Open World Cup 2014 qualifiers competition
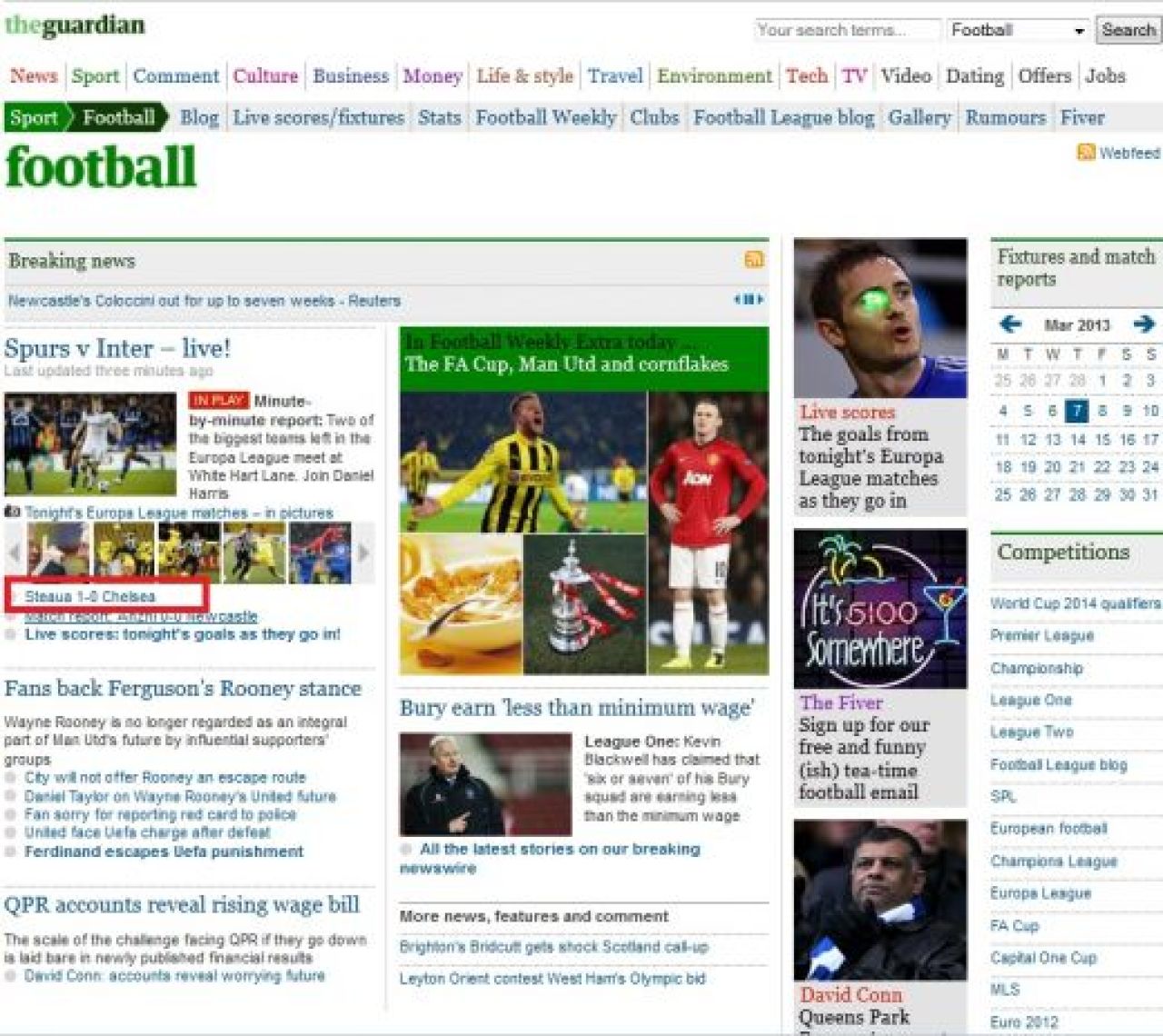The image size is (1163, 1036). point(1076,603)
